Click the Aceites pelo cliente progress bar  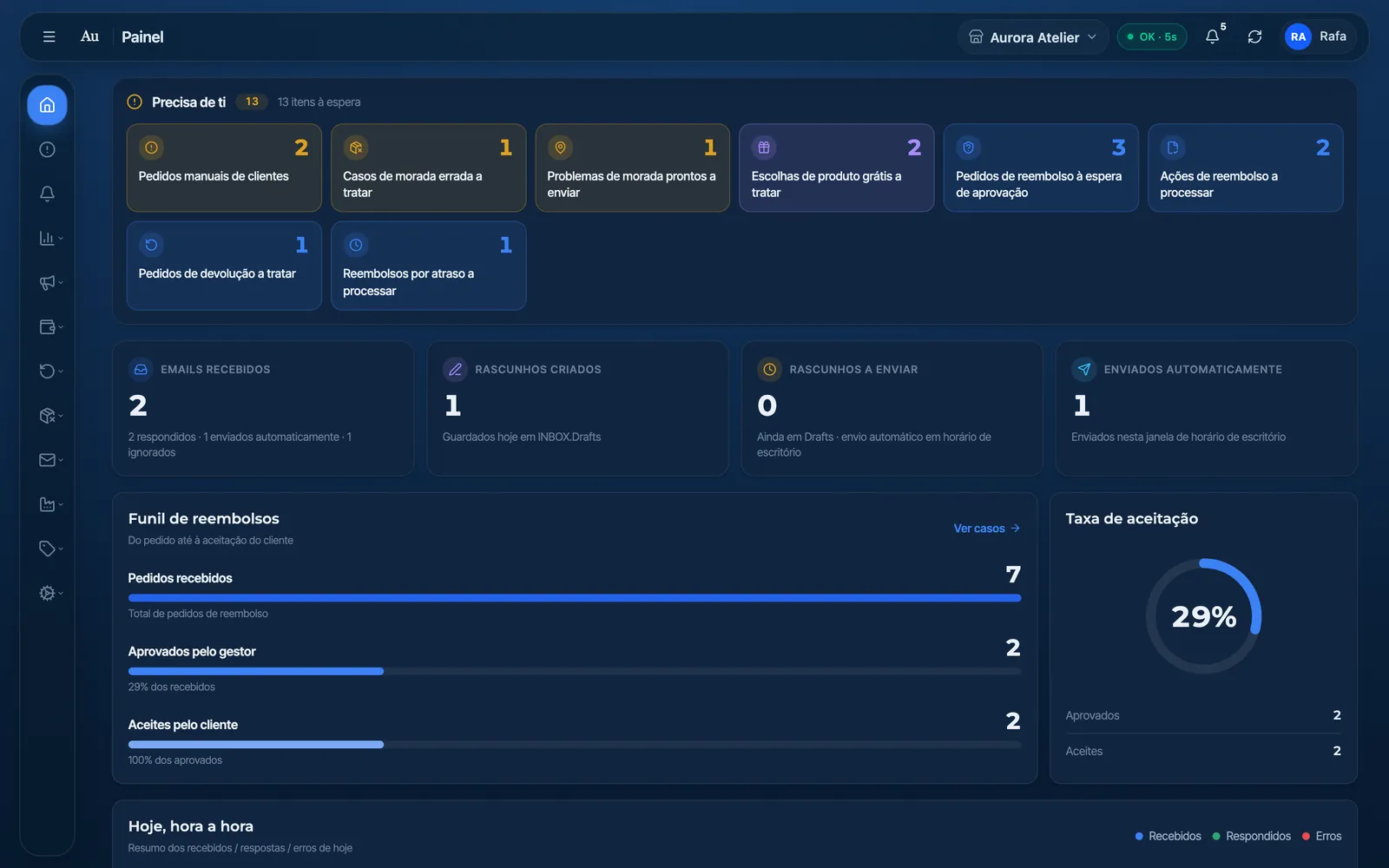575,745
